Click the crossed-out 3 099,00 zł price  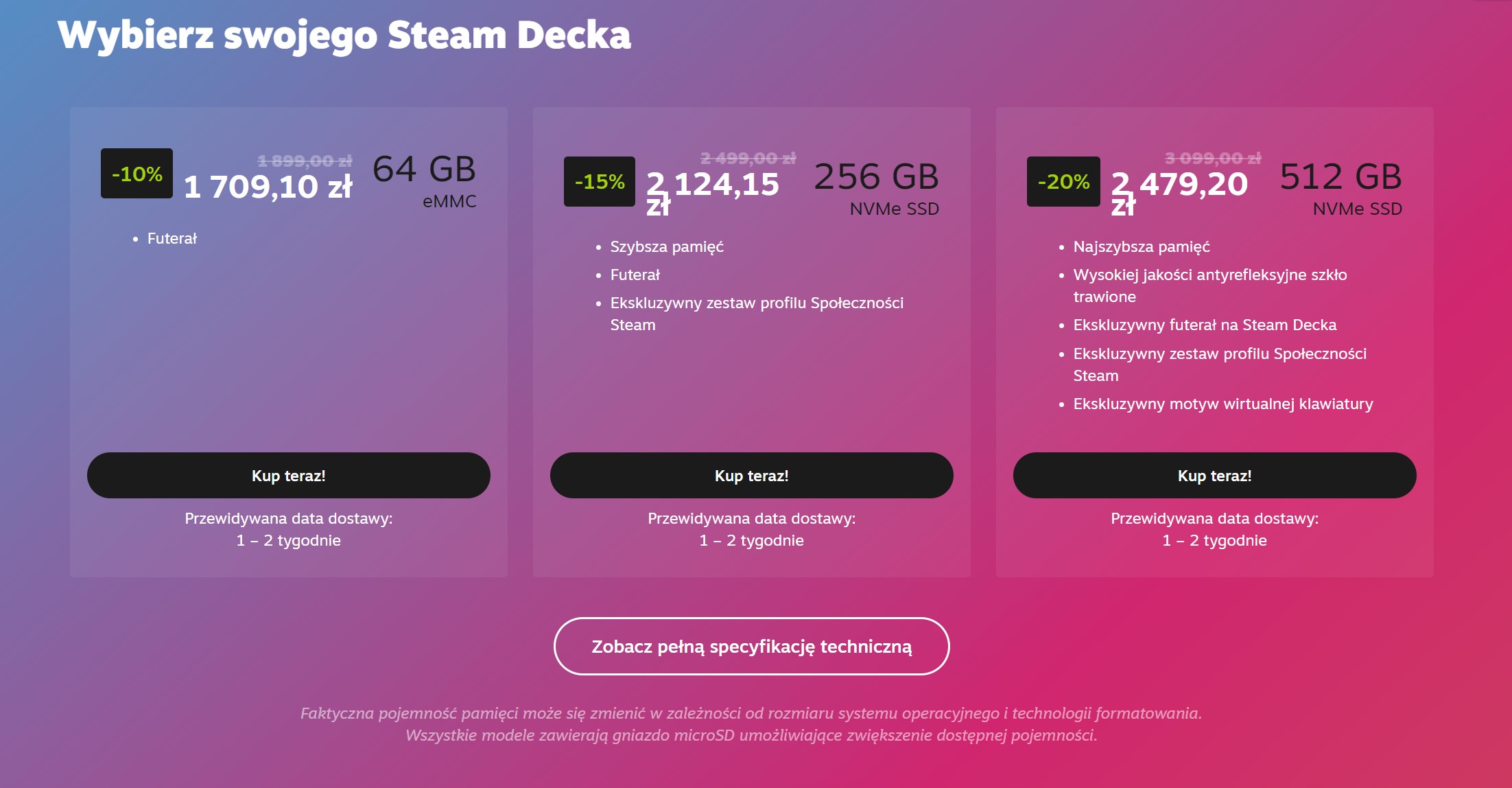1213,159
